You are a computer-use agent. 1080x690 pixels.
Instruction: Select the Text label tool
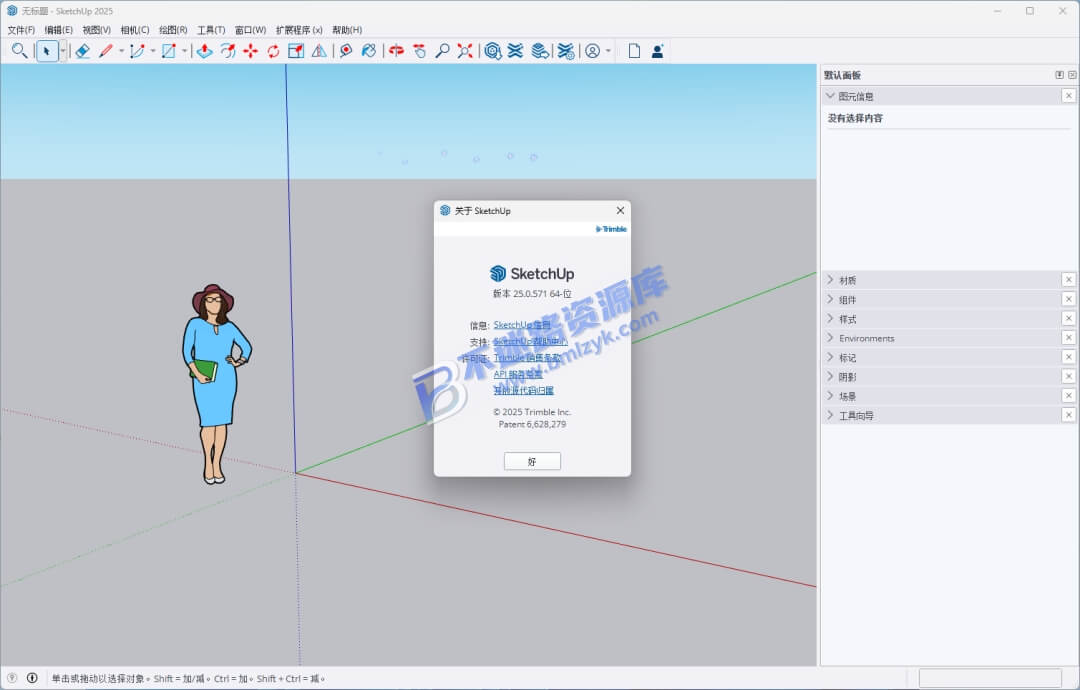pos(346,51)
